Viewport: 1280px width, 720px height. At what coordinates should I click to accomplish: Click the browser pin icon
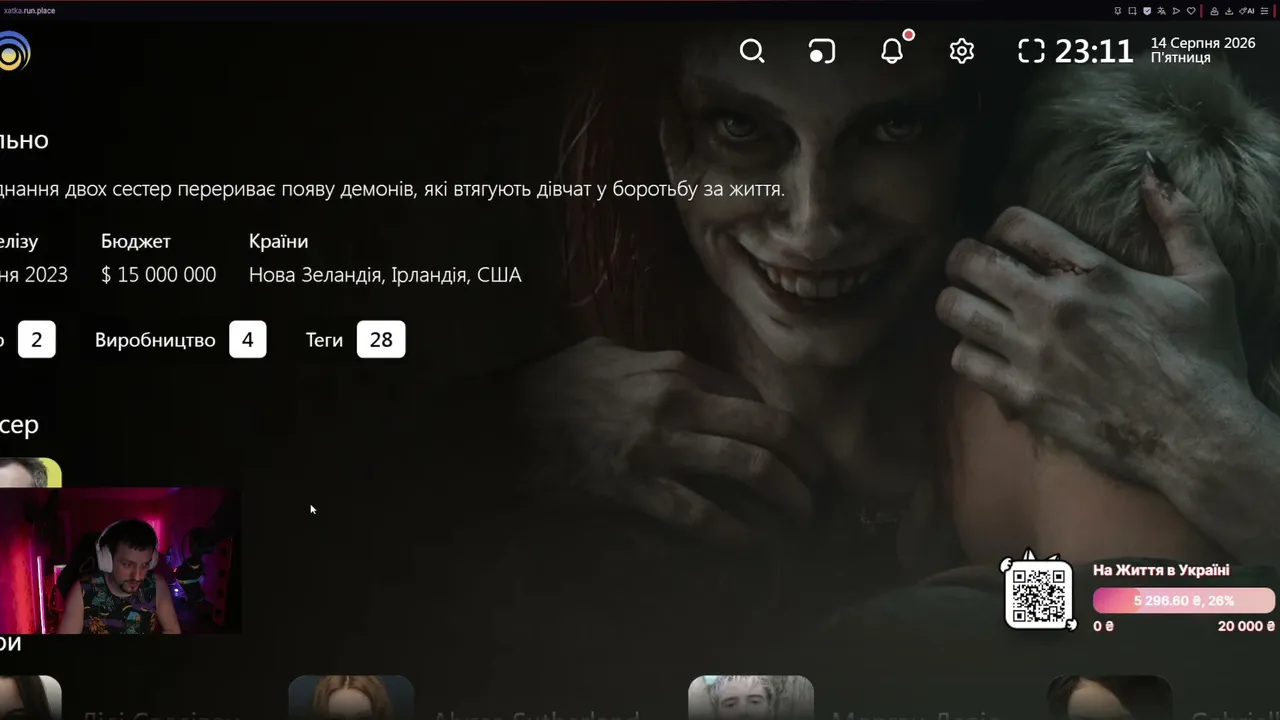(1118, 11)
